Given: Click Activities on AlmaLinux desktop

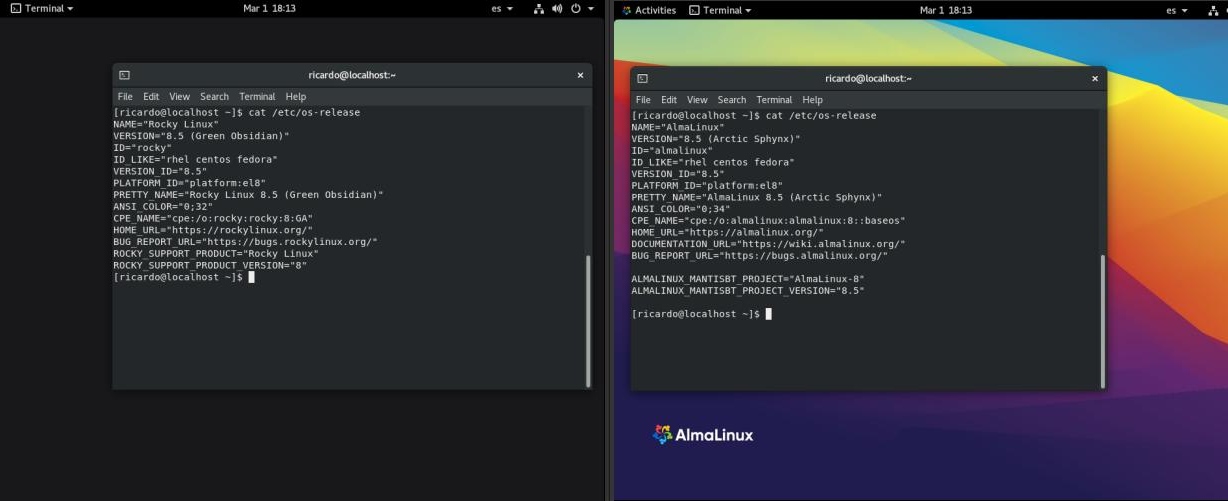Looking at the screenshot, I should tap(649, 10).
